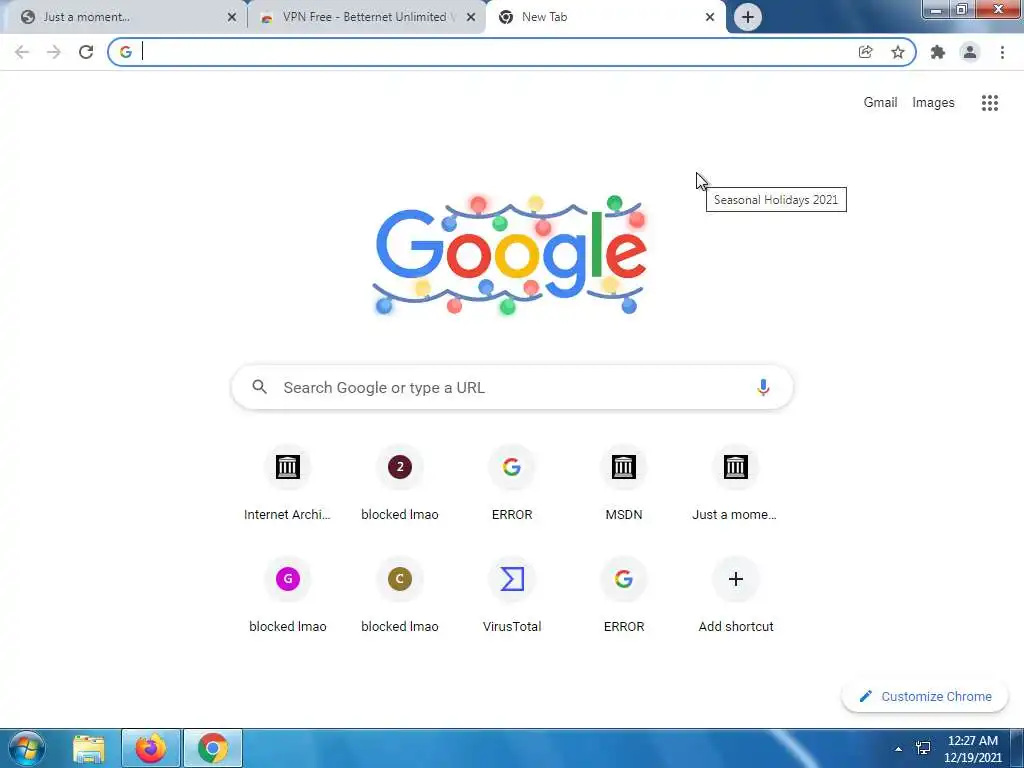Screen dimensions: 1024x768
Task: Open the second-row ERROR shortcut
Action: coord(624,596)
